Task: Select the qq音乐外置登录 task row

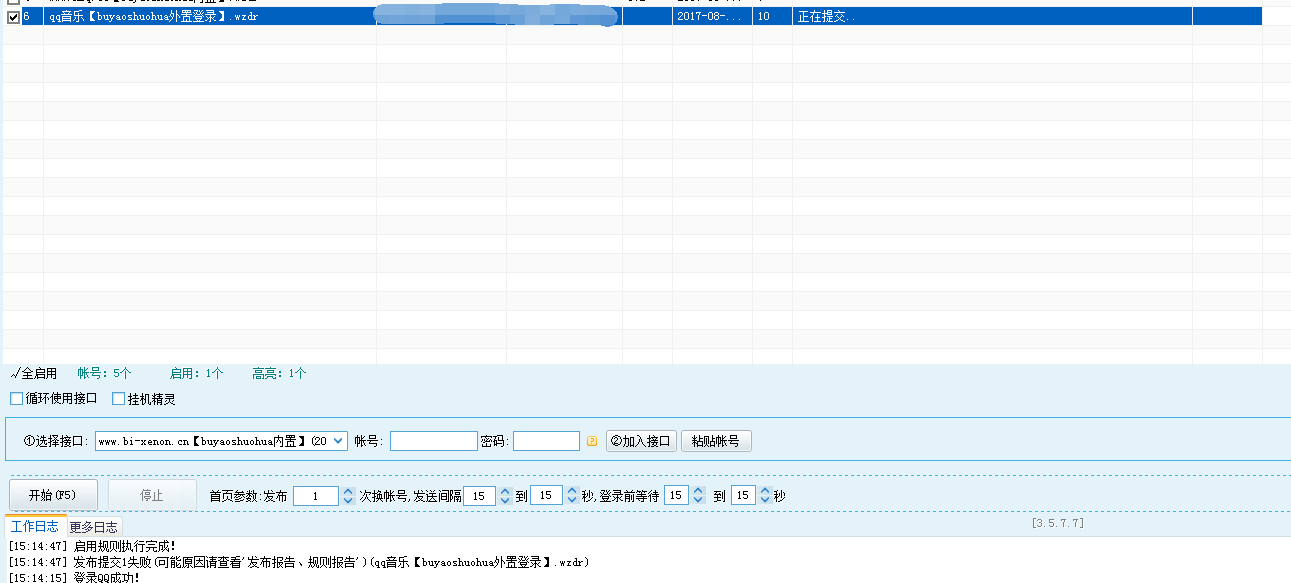Action: tap(150, 15)
